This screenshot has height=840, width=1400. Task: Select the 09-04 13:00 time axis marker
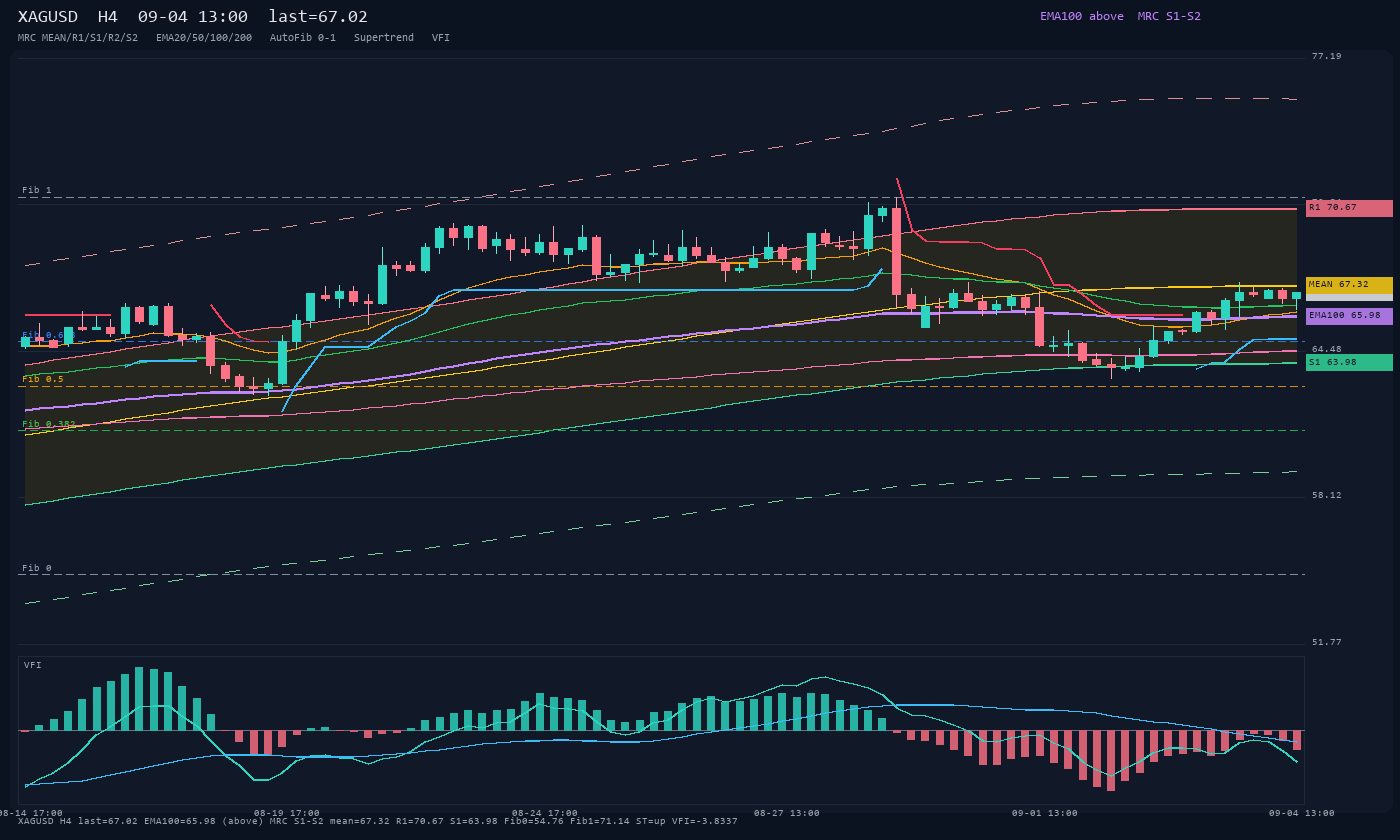pyautogui.click(x=1302, y=813)
